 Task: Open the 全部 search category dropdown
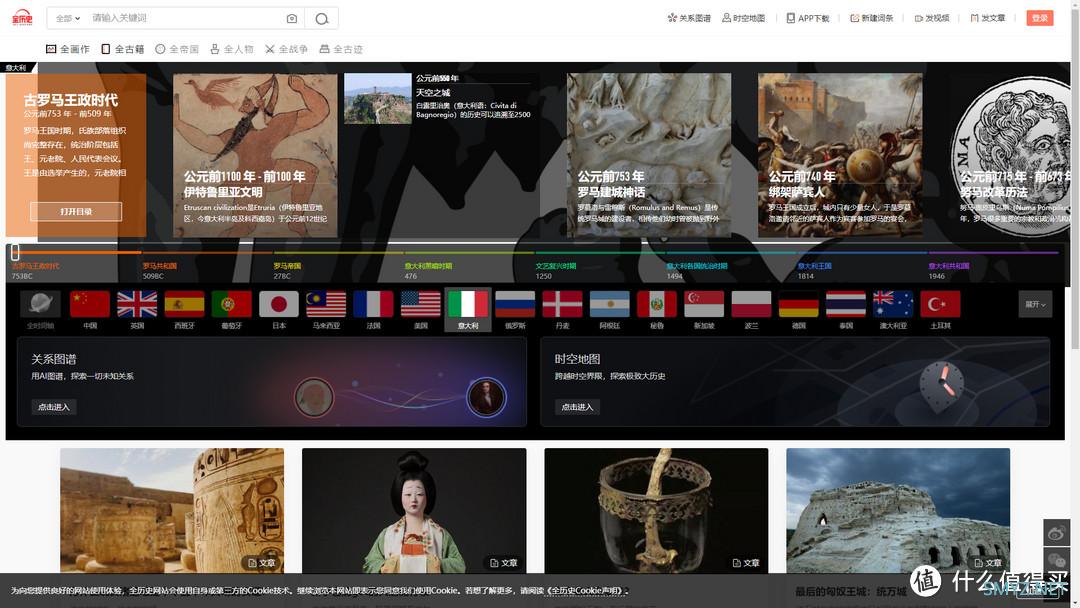(68, 18)
